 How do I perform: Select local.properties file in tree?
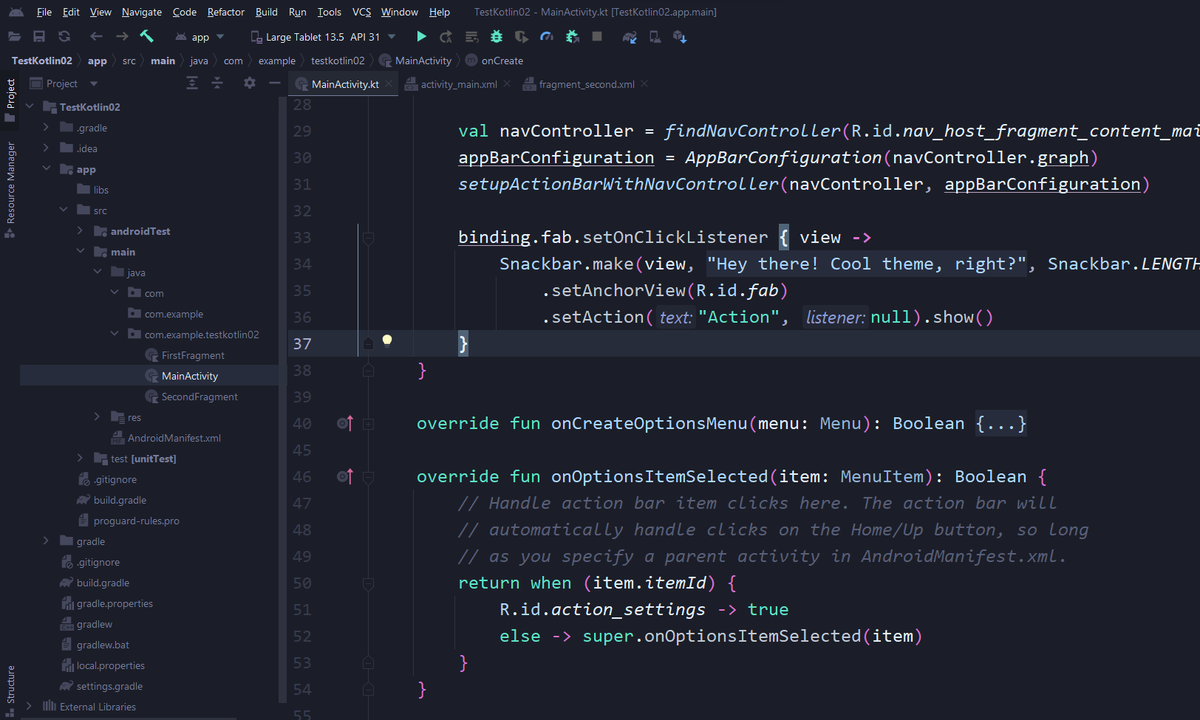pos(110,666)
